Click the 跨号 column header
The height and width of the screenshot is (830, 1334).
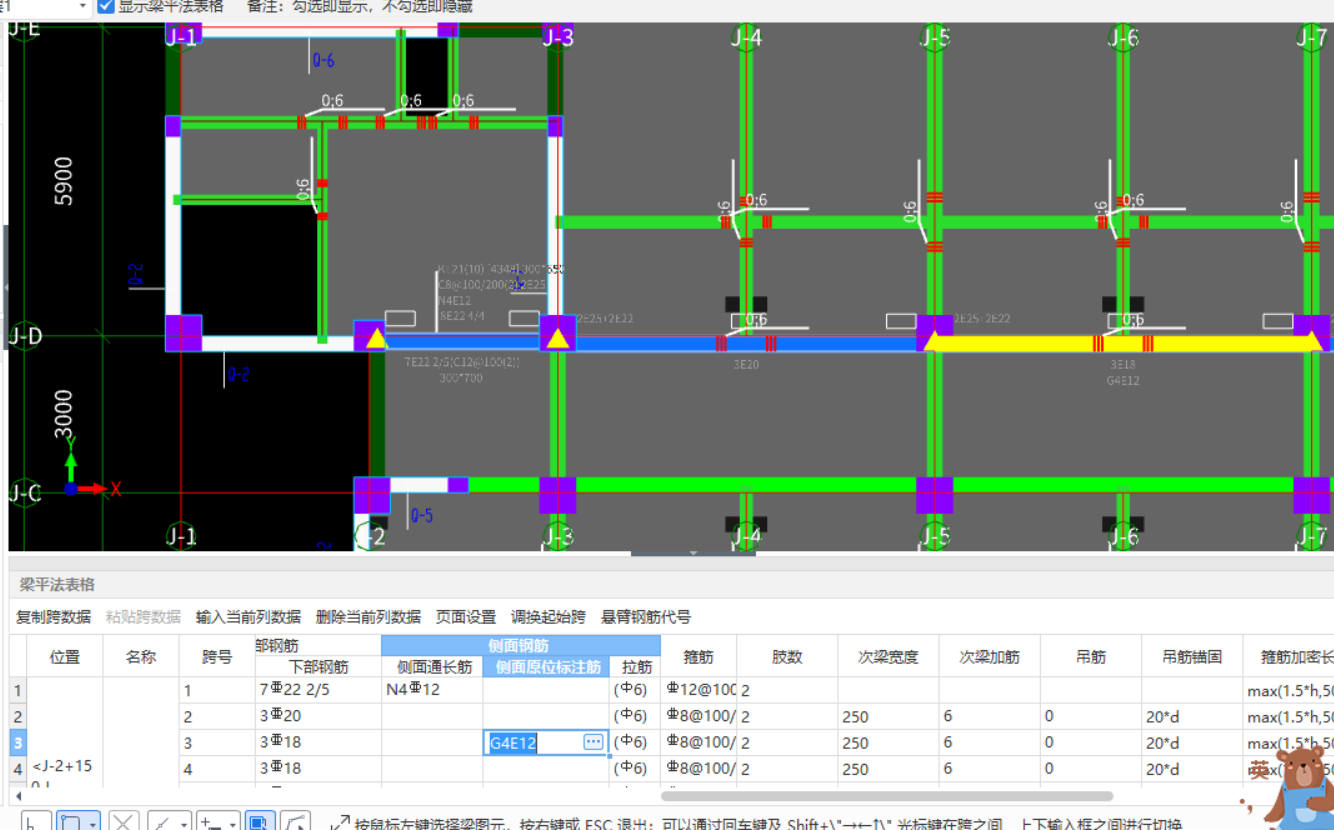tap(217, 656)
